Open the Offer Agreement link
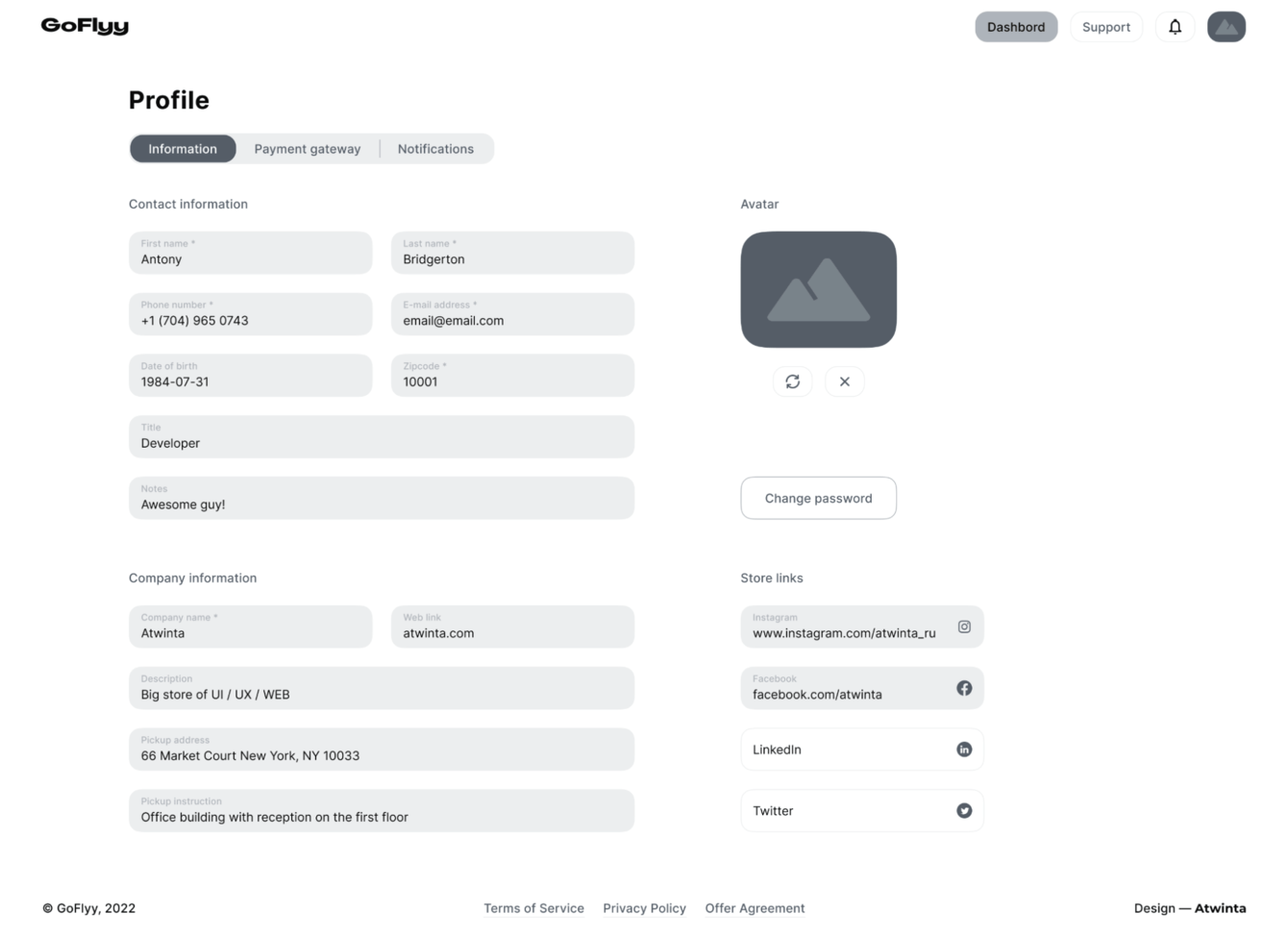Screen dimensions: 1288x935 tap(755, 908)
